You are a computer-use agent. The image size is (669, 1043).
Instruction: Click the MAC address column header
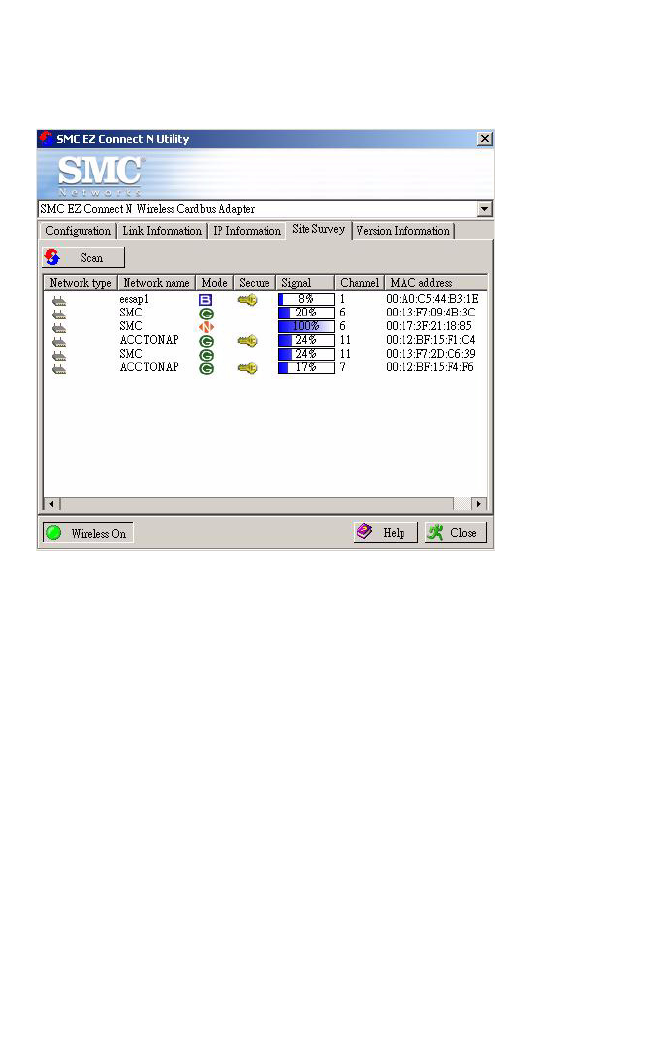tap(436, 283)
